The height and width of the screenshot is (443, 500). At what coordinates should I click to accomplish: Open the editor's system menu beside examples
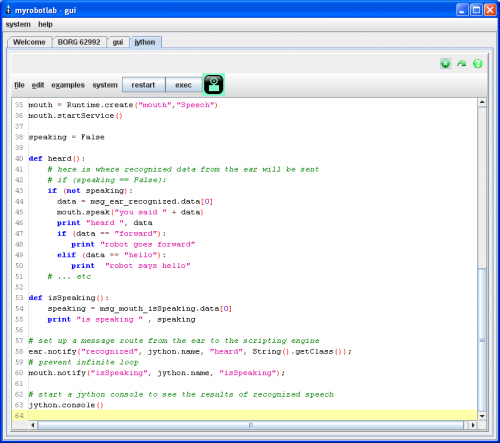click(105, 85)
